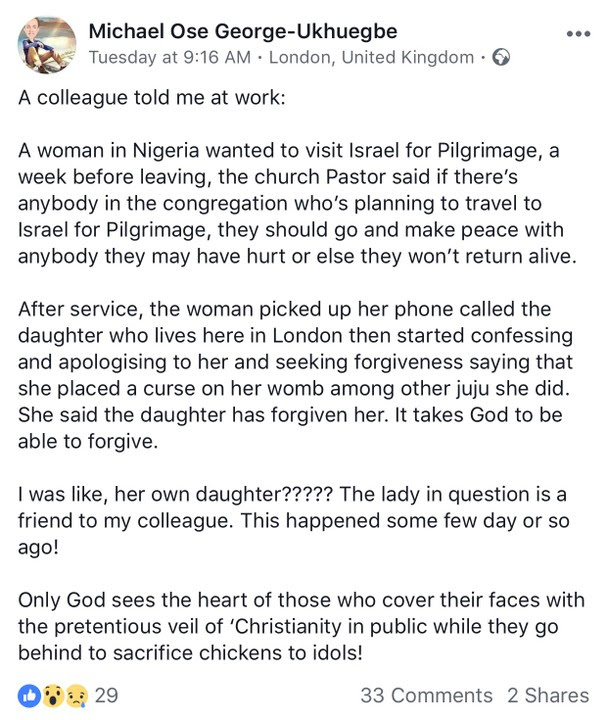Open Michael Ose George-Ukhuegbe's profile picture
Viewport: 608px width, 720px height.
[47, 45]
